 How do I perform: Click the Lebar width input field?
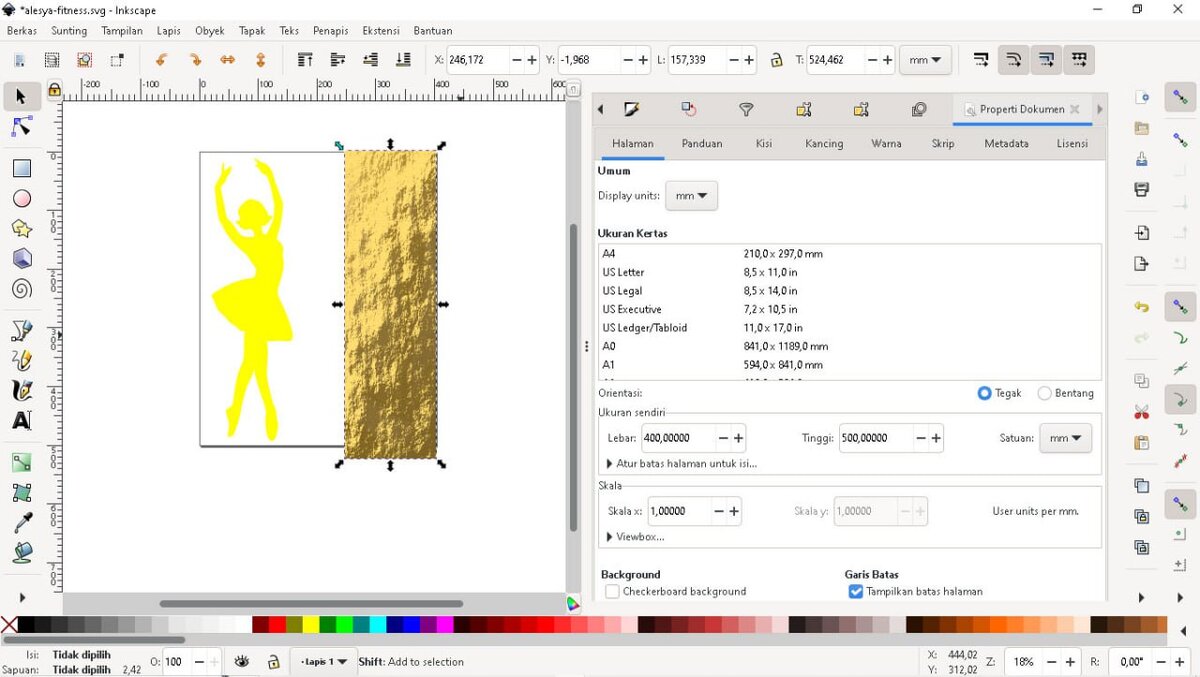click(676, 438)
